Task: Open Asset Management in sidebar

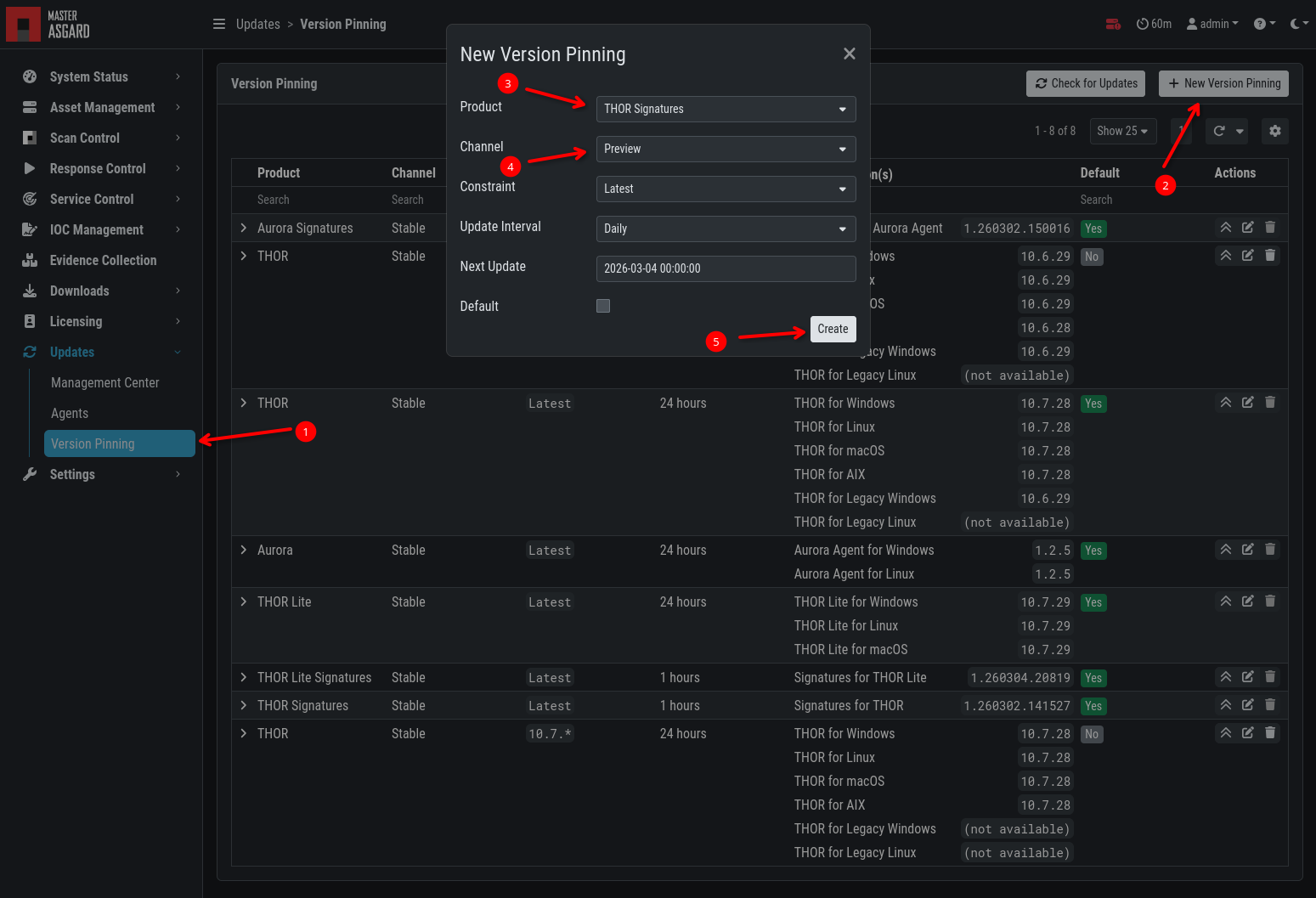Action: [101, 107]
